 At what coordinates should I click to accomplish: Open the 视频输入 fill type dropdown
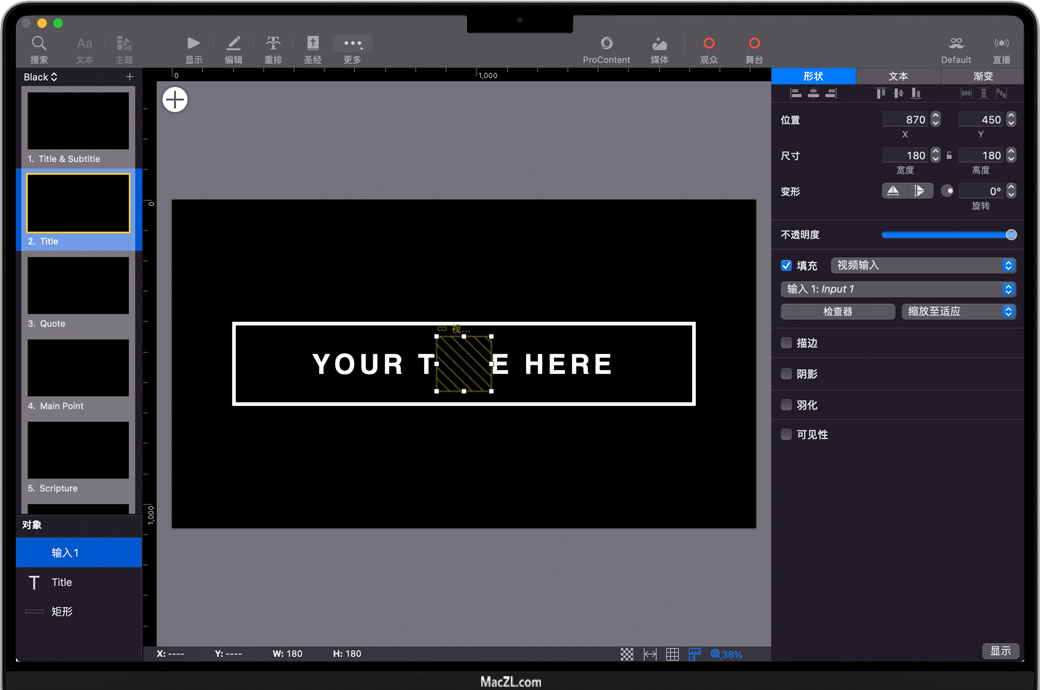pos(923,266)
